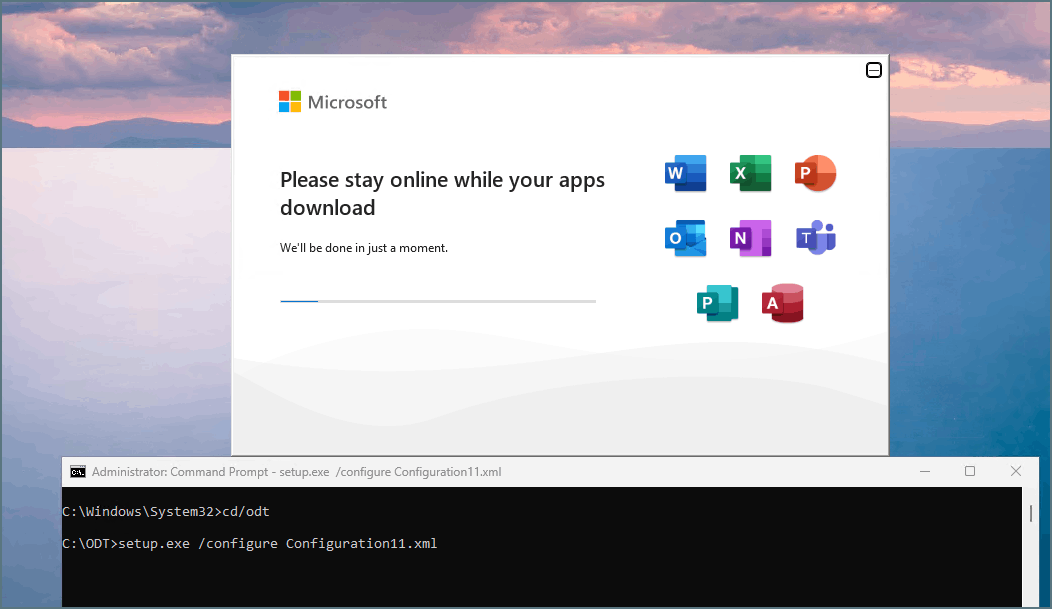Click the 'cd/odt' command line
The image size is (1052, 609).
(166, 511)
